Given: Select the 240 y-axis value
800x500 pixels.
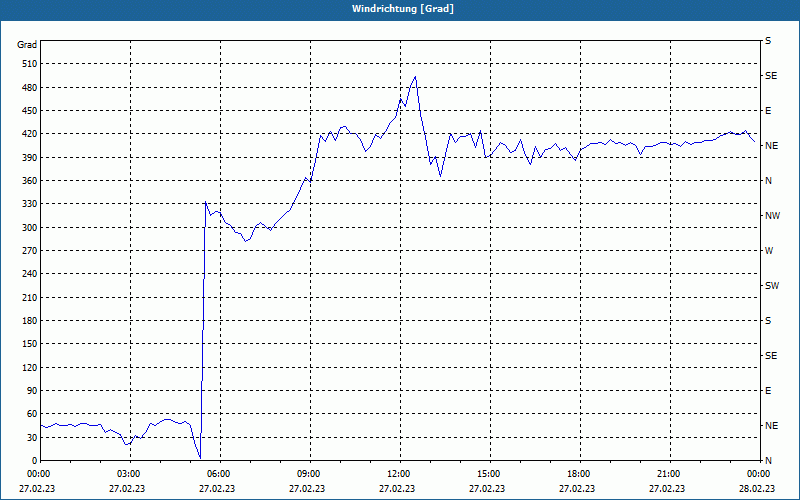Looking at the screenshot, I should pyautogui.click(x=30, y=274).
